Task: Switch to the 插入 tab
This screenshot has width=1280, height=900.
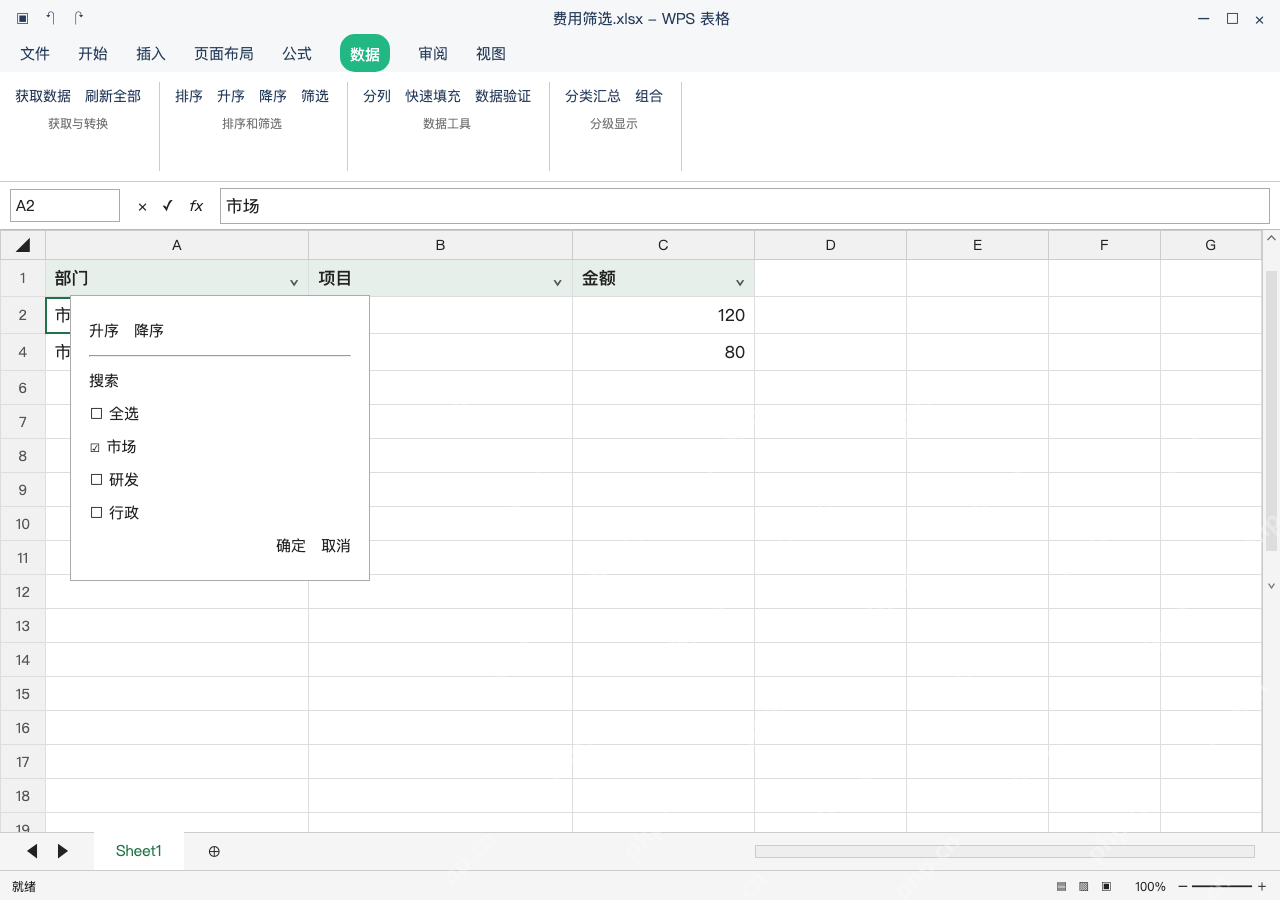Action: coord(151,54)
